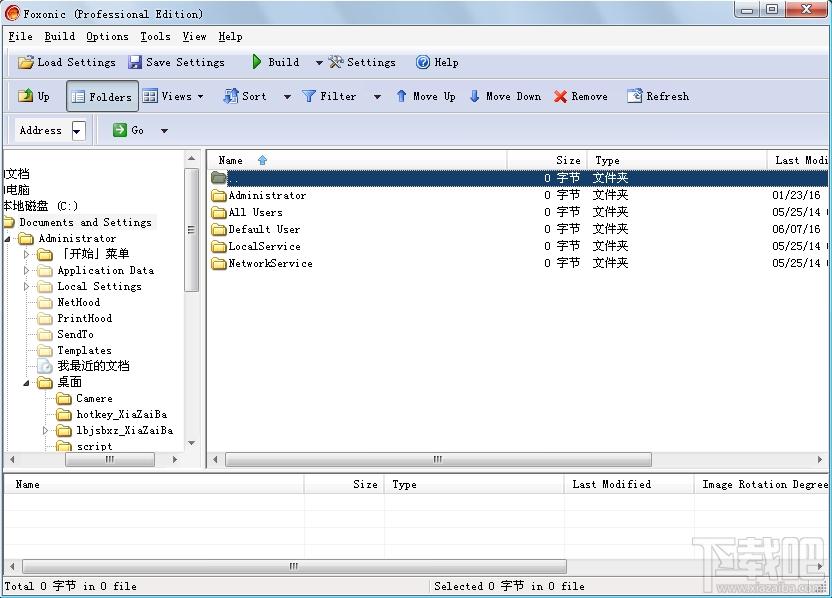Sort file list by Type column header
This screenshot has height=598, width=832.
tap(677, 160)
